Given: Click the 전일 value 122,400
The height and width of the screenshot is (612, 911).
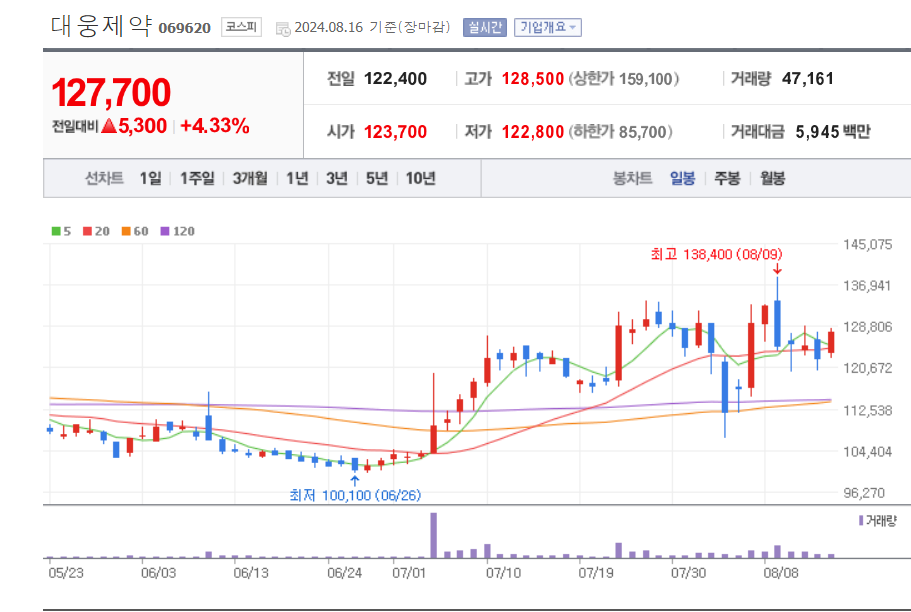Looking at the screenshot, I should tap(395, 78).
